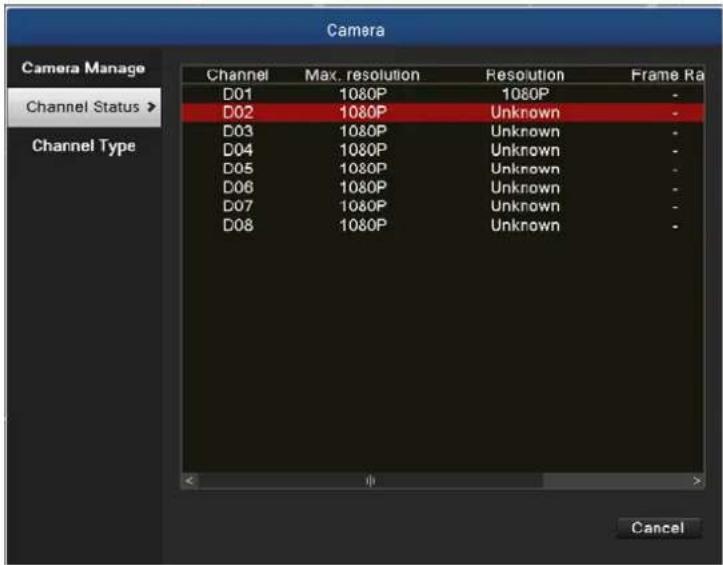
Task: Click Max. resolution 1080P in D06 row
Action: tap(363, 188)
